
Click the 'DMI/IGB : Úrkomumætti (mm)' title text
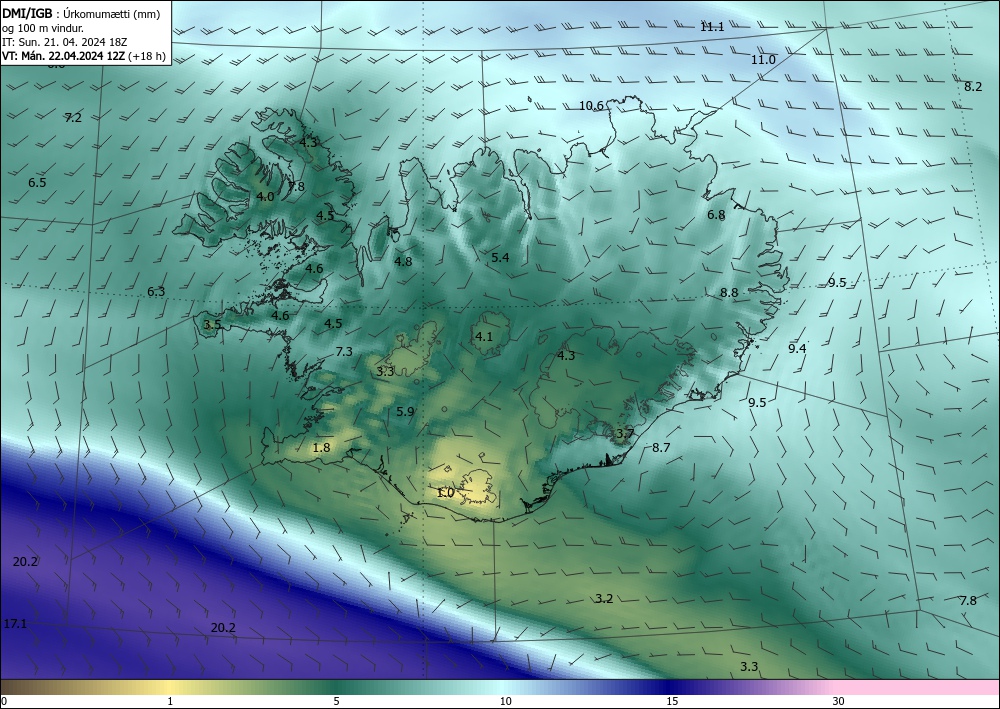tap(79, 13)
